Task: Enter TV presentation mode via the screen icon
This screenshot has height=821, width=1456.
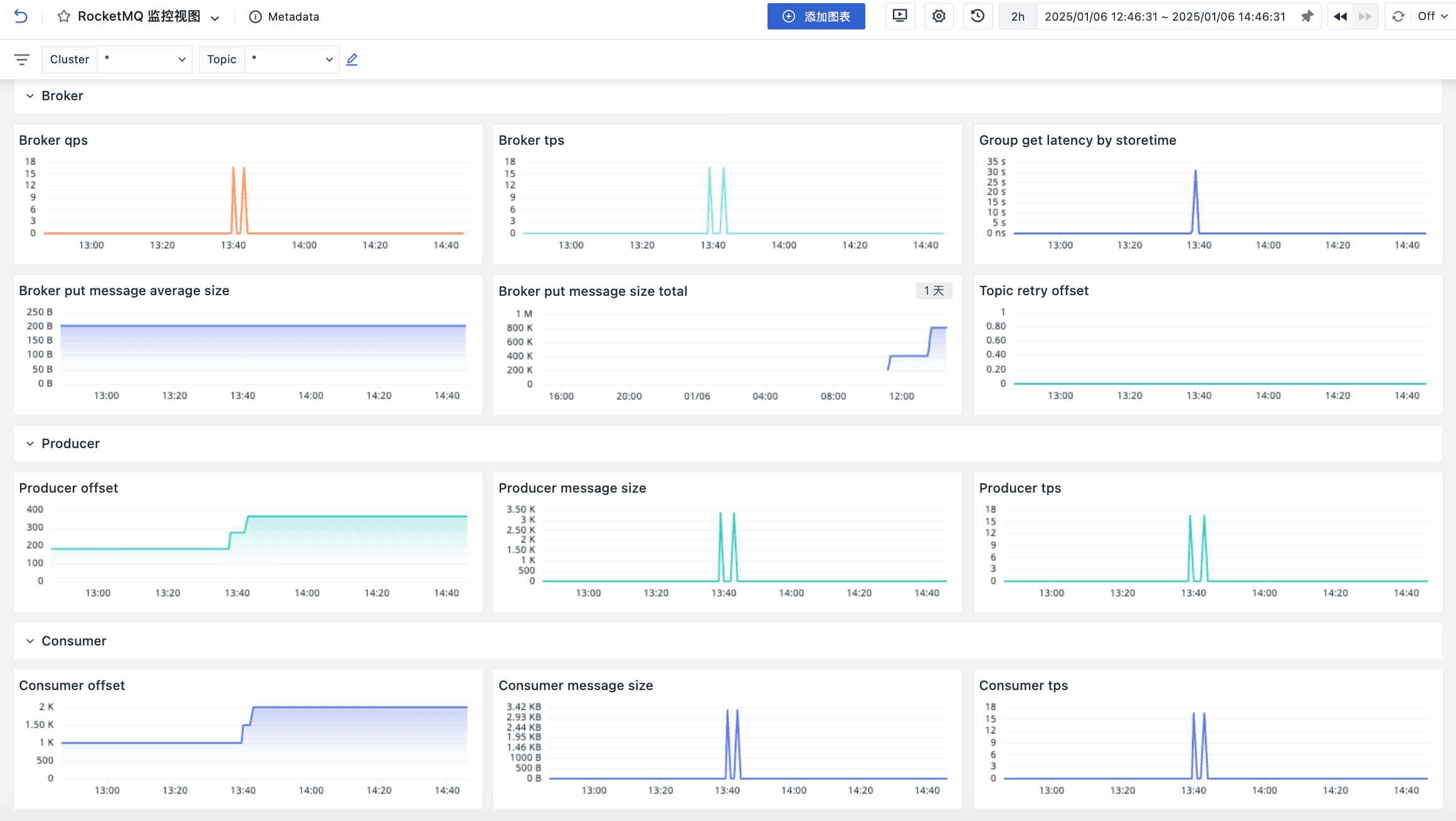Action: [x=900, y=16]
